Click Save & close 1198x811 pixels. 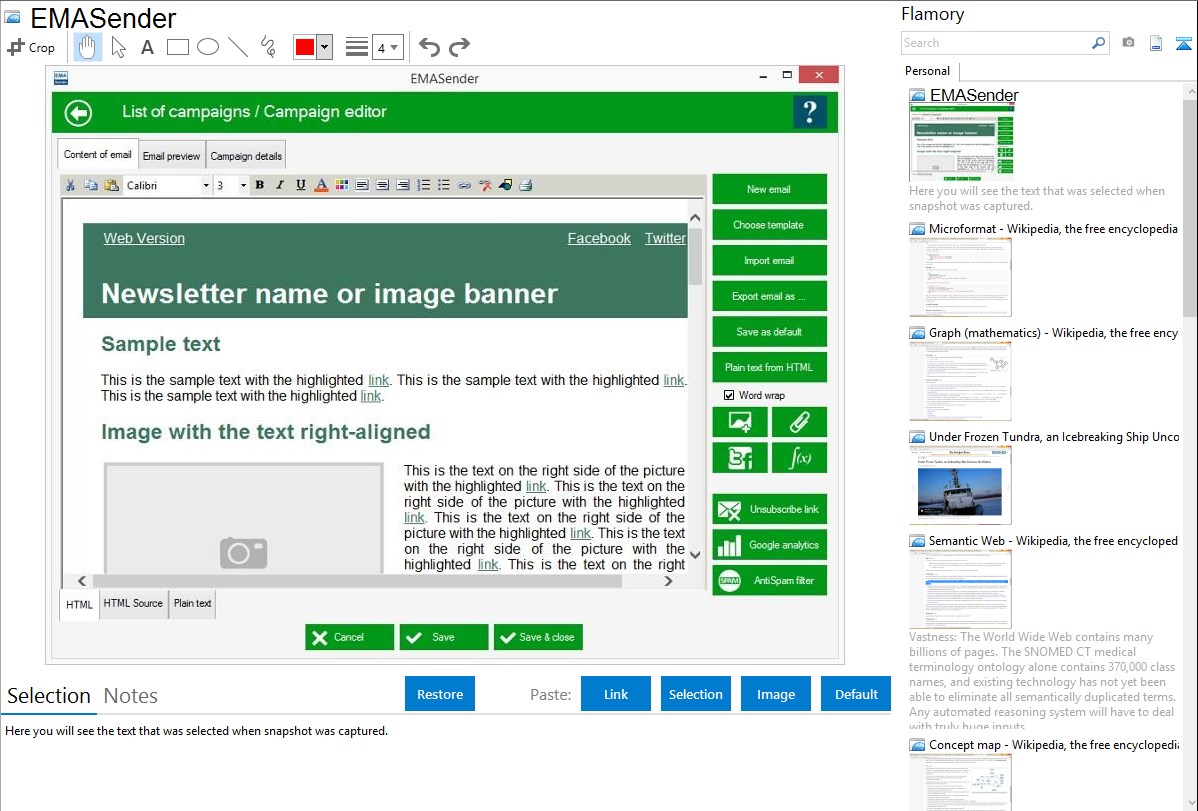539,637
